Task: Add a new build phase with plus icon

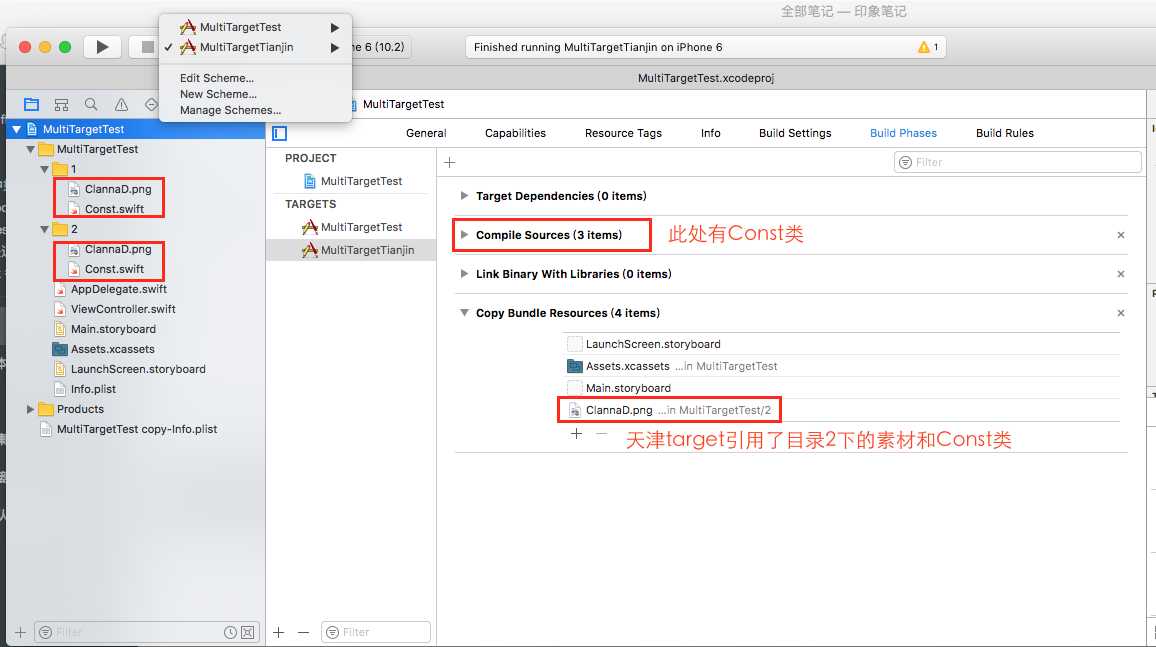Action: tap(450, 162)
